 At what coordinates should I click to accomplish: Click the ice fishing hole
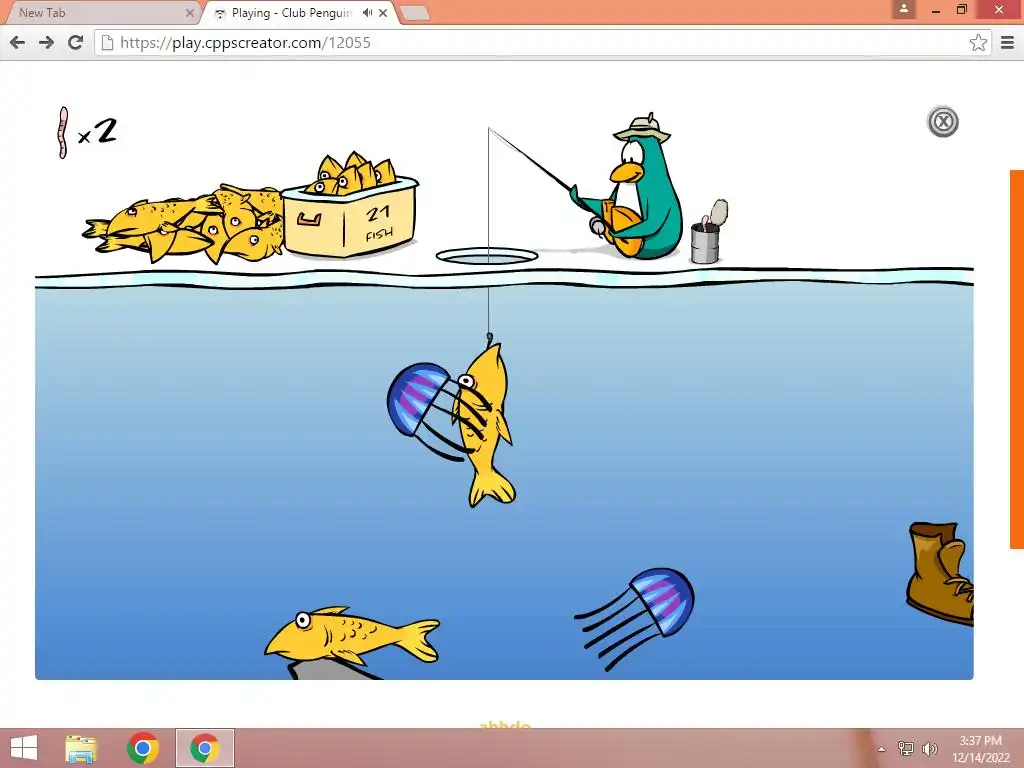click(x=487, y=256)
